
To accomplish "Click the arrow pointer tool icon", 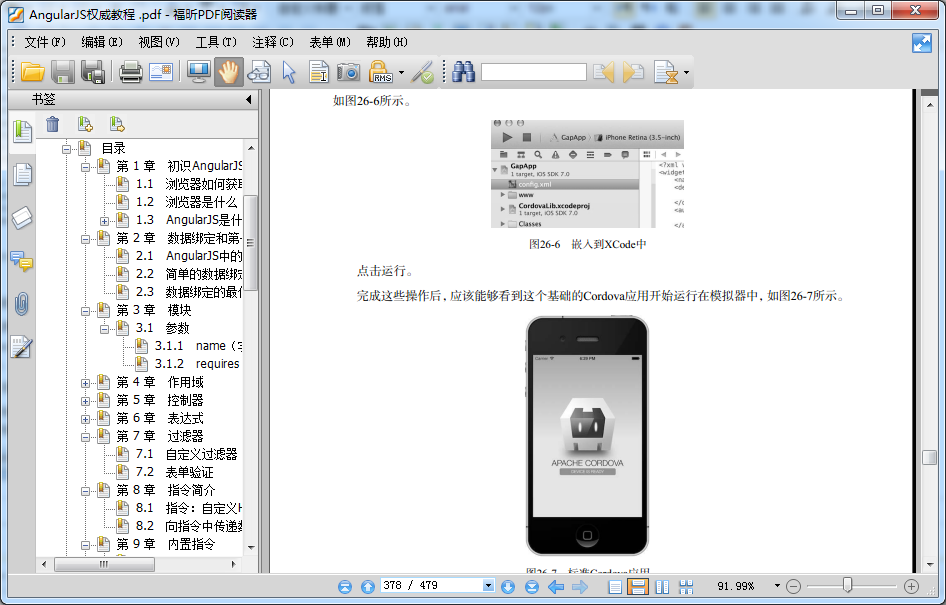I will click(289, 72).
